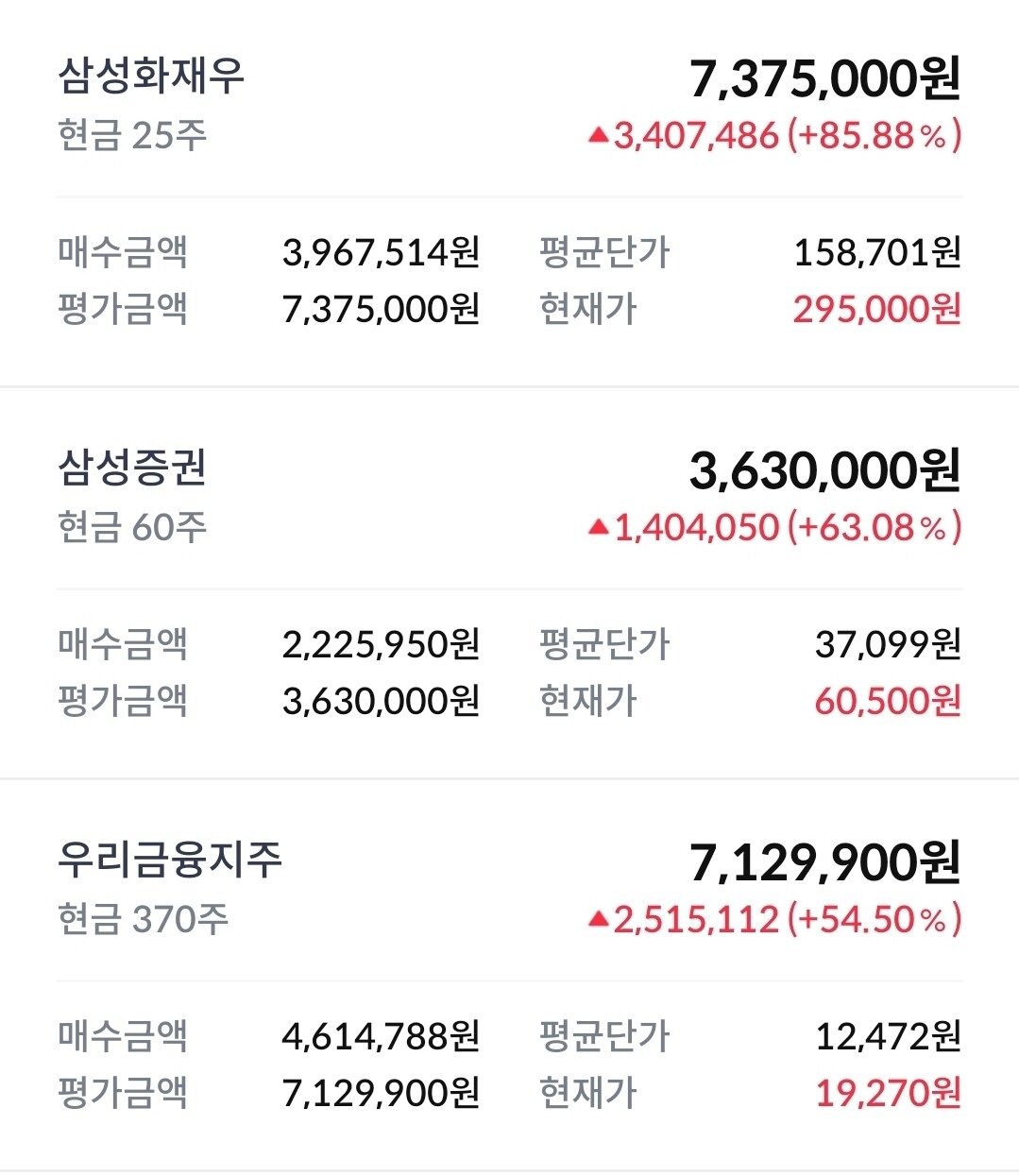1019x1176 pixels.
Task: Select the 현금 60주 quantity label
Action: coord(132,528)
